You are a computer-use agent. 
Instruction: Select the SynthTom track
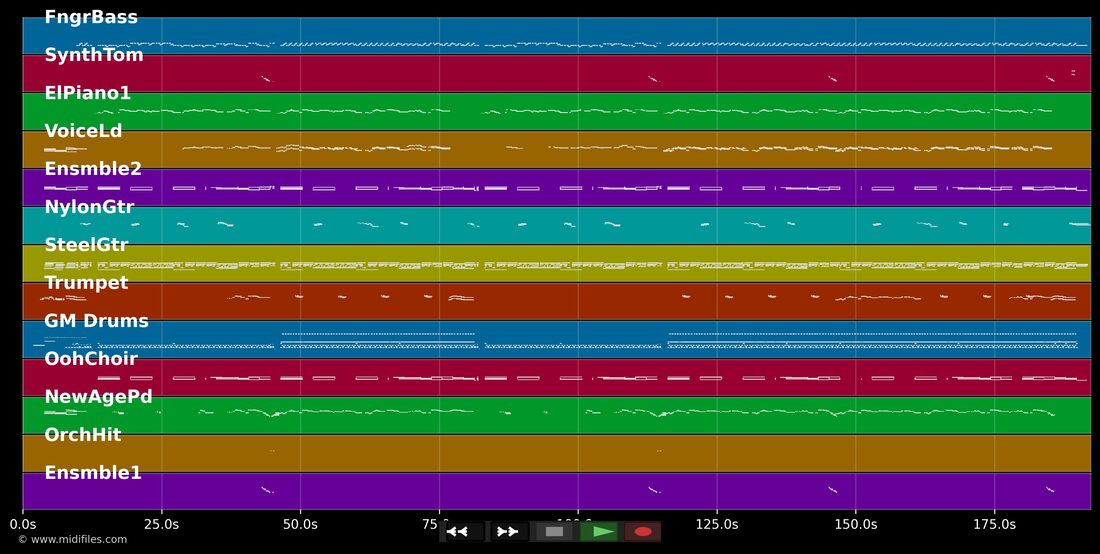coord(556,74)
